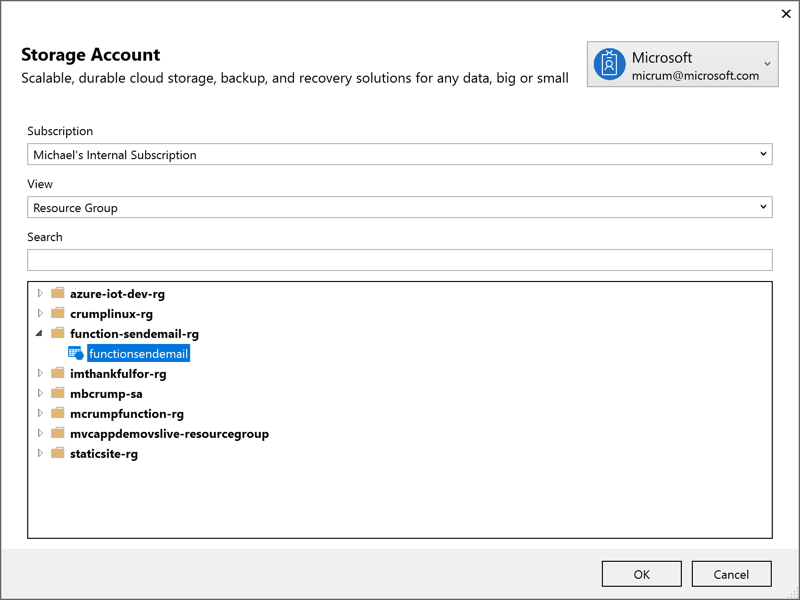Expand the mvcappdemovslive-resourcegroup node
The image size is (800, 600).
tap(40, 433)
